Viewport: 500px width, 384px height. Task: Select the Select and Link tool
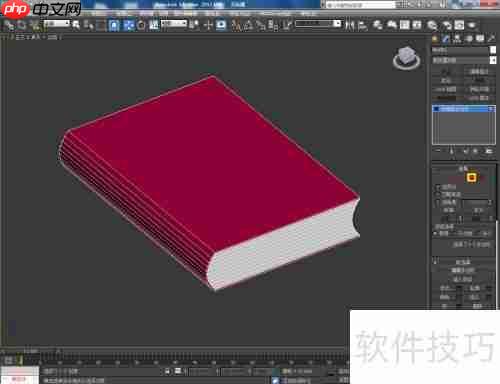(9, 25)
